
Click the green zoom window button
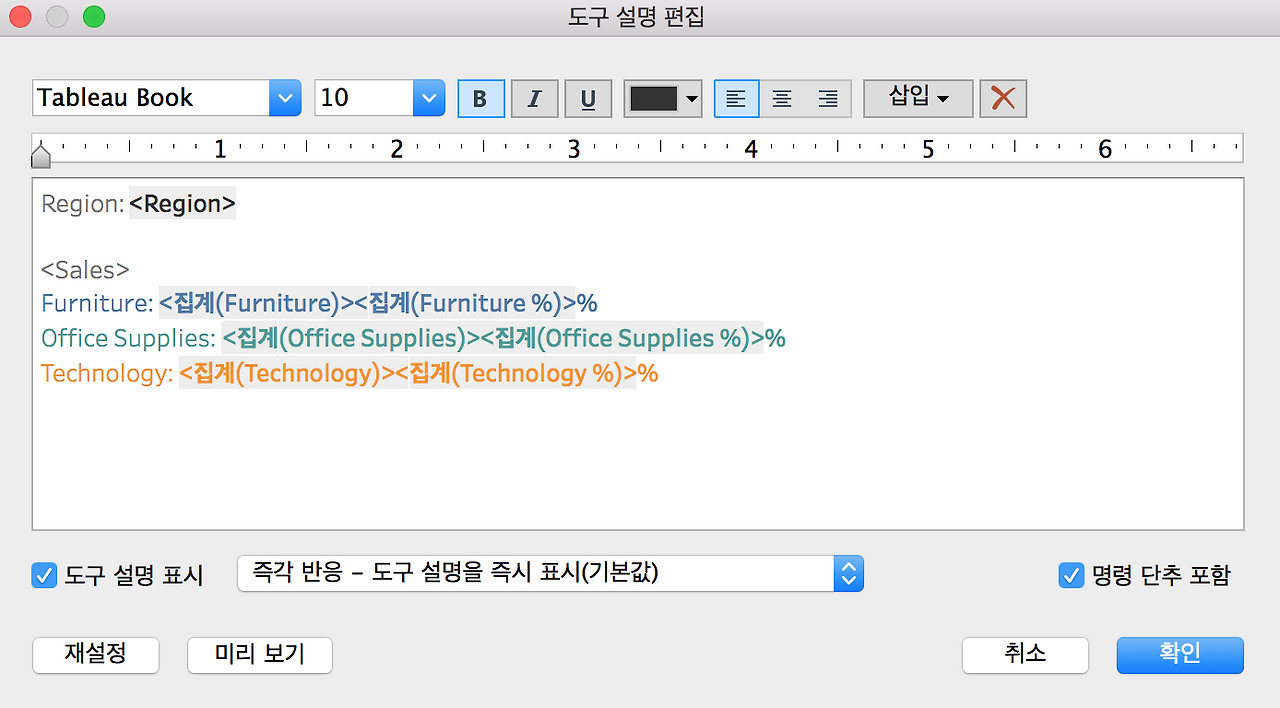pos(94,17)
